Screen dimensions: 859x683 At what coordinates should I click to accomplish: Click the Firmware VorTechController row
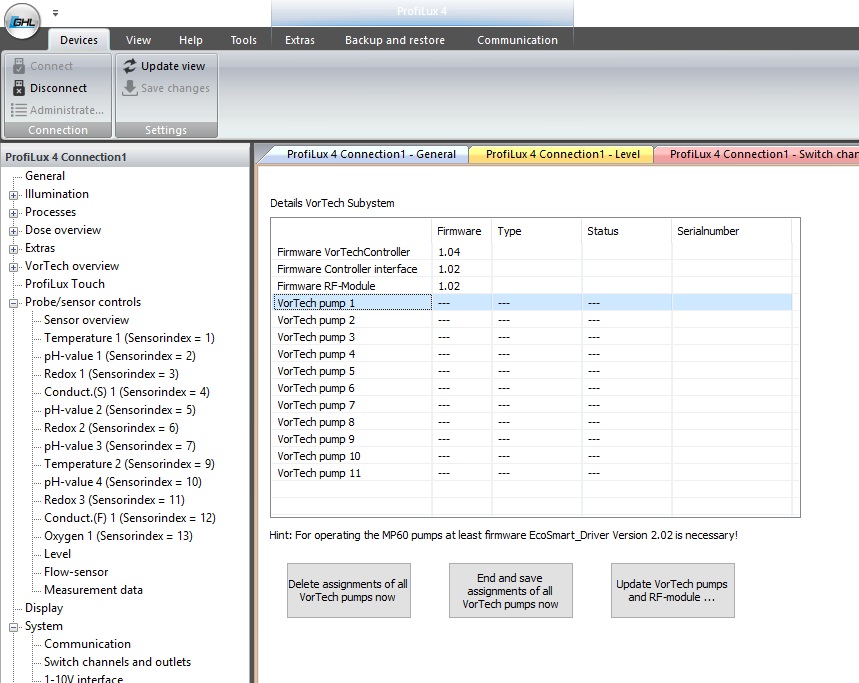click(532, 252)
